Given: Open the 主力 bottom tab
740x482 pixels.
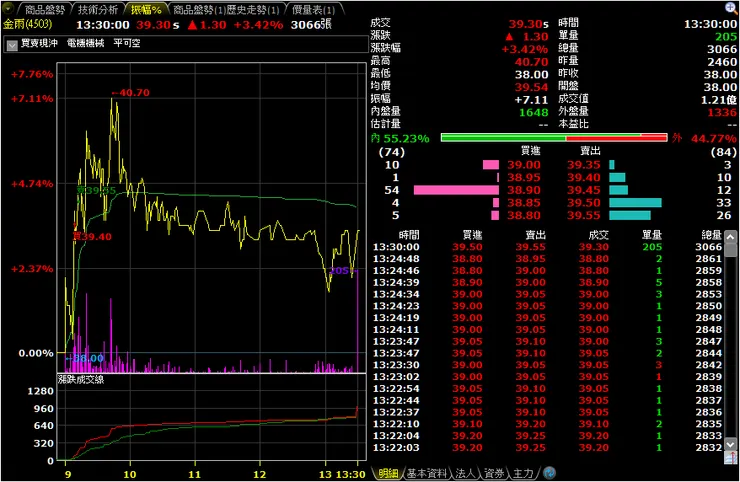Looking at the screenshot, I should [523, 473].
